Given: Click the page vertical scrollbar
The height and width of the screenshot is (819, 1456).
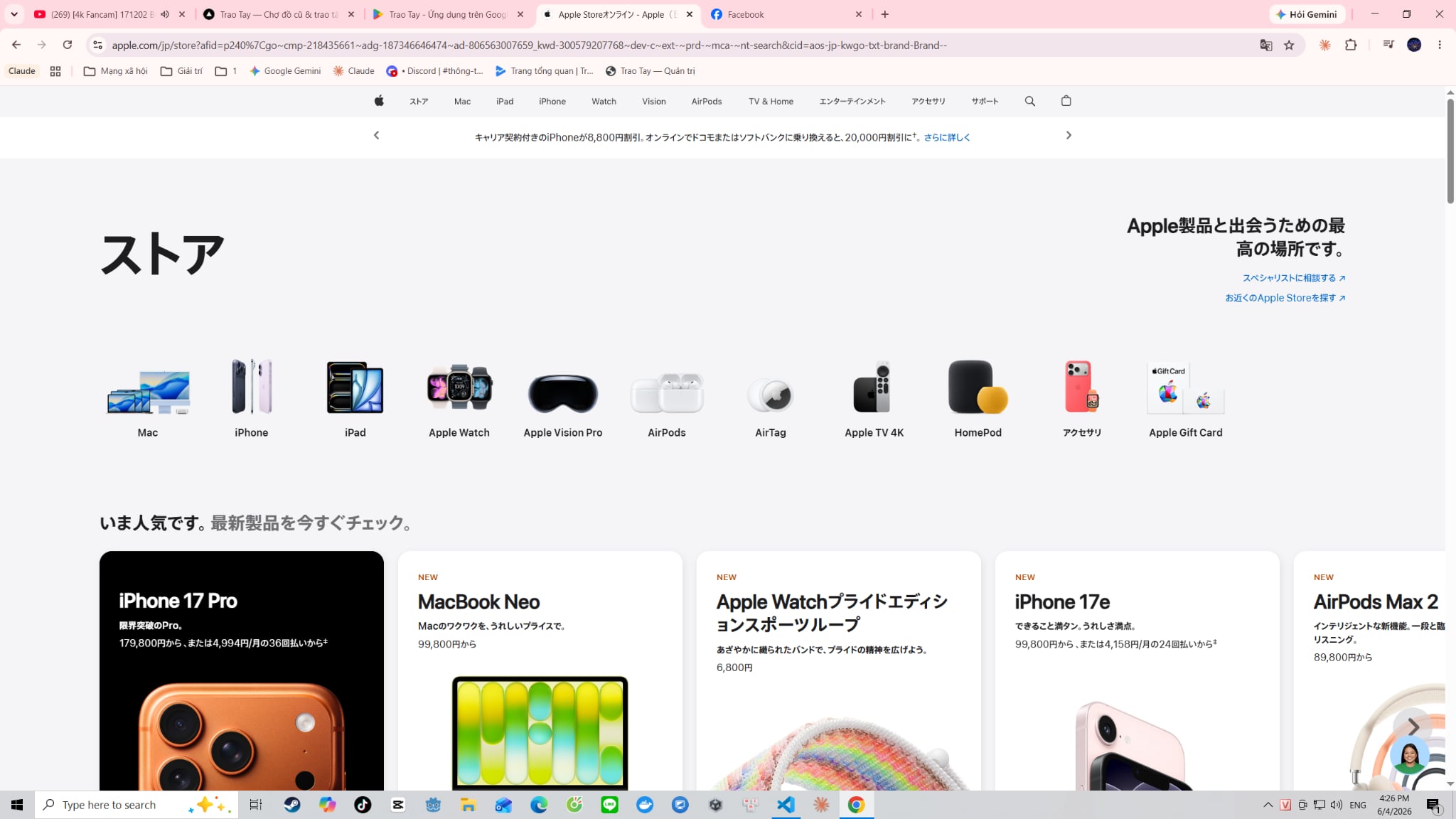Looking at the screenshot, I should coord(1450,151).
